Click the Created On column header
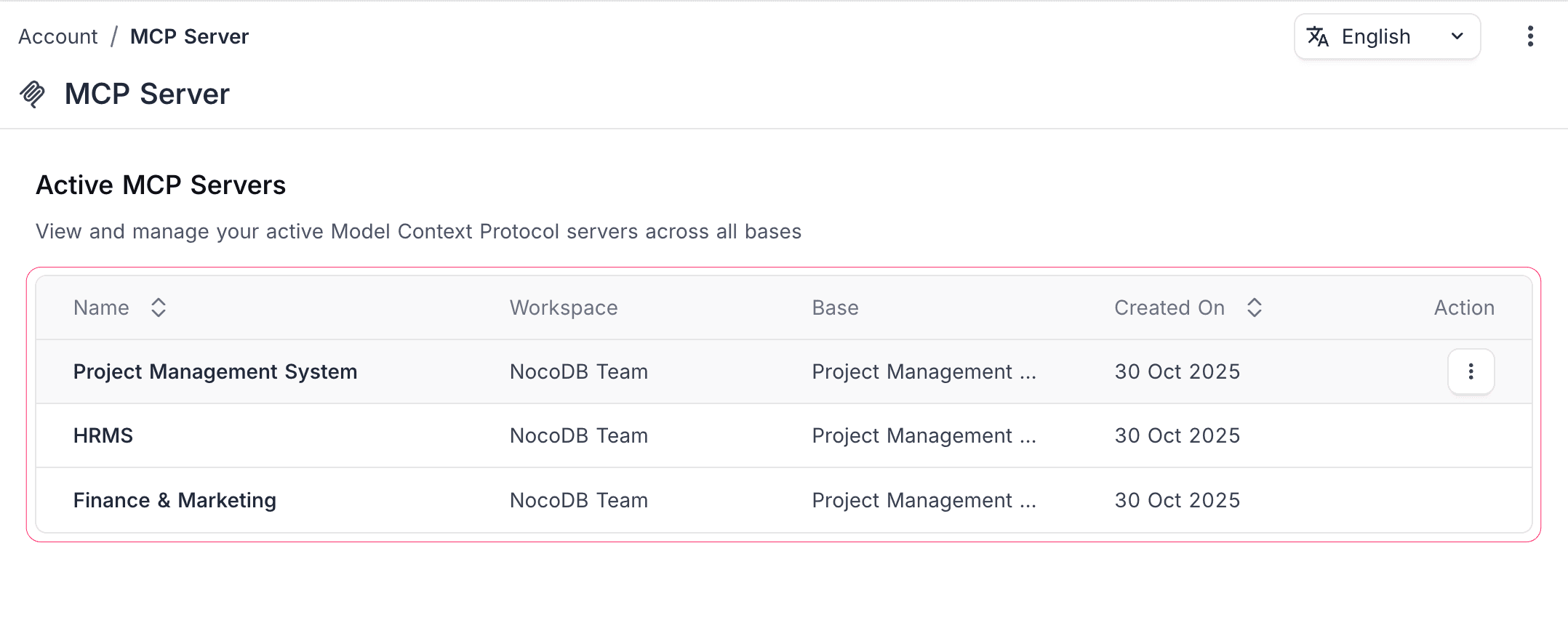The image size is (1568, 644). click(x=1169, y=307)
